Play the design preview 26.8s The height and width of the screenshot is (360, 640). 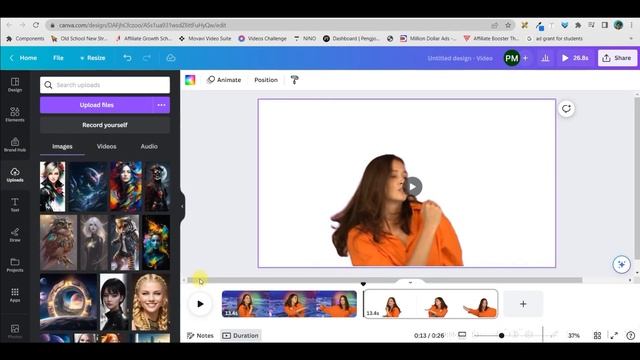[575, 58]
